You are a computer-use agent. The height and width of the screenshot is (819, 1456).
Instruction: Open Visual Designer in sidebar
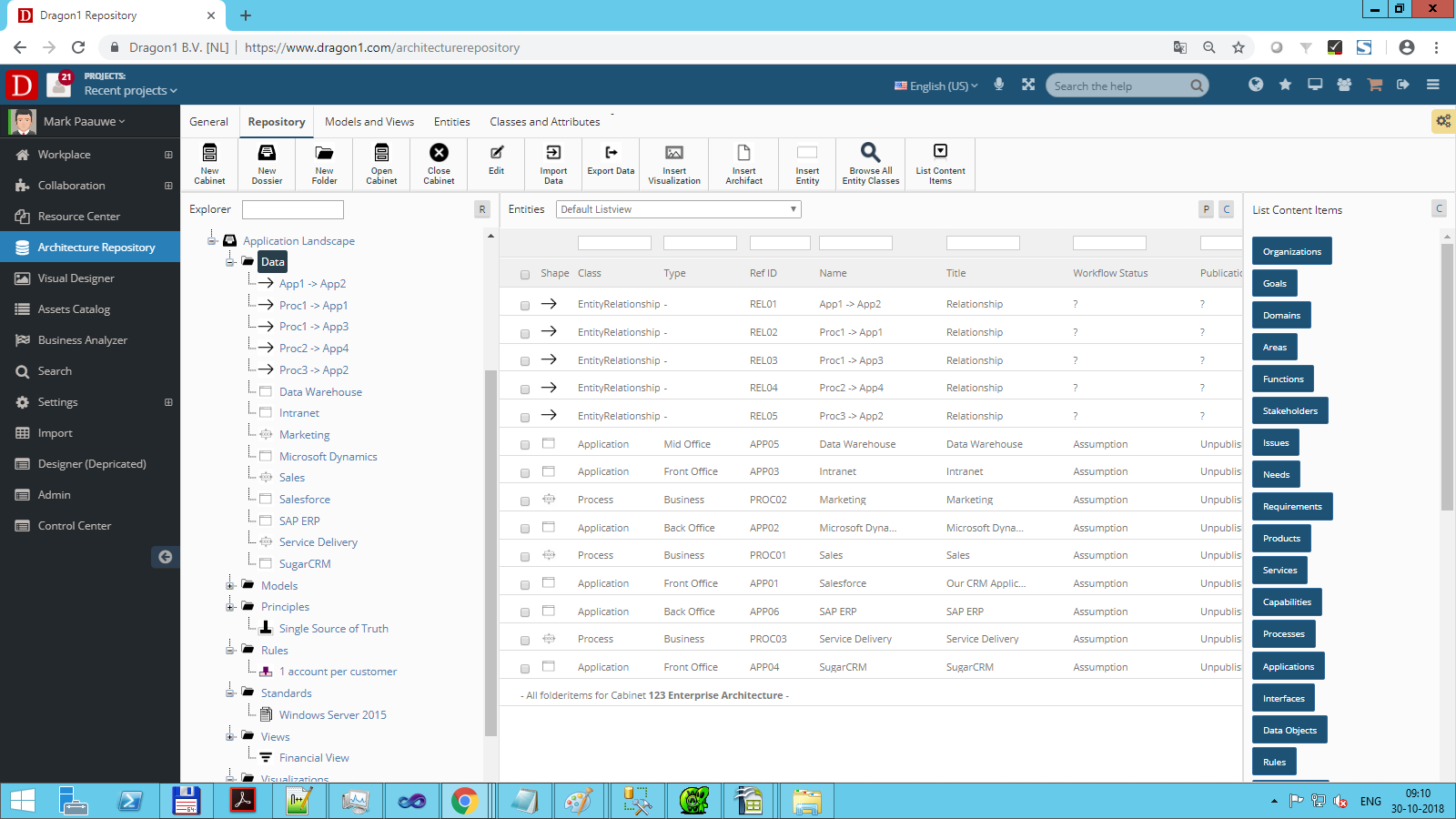90,278
